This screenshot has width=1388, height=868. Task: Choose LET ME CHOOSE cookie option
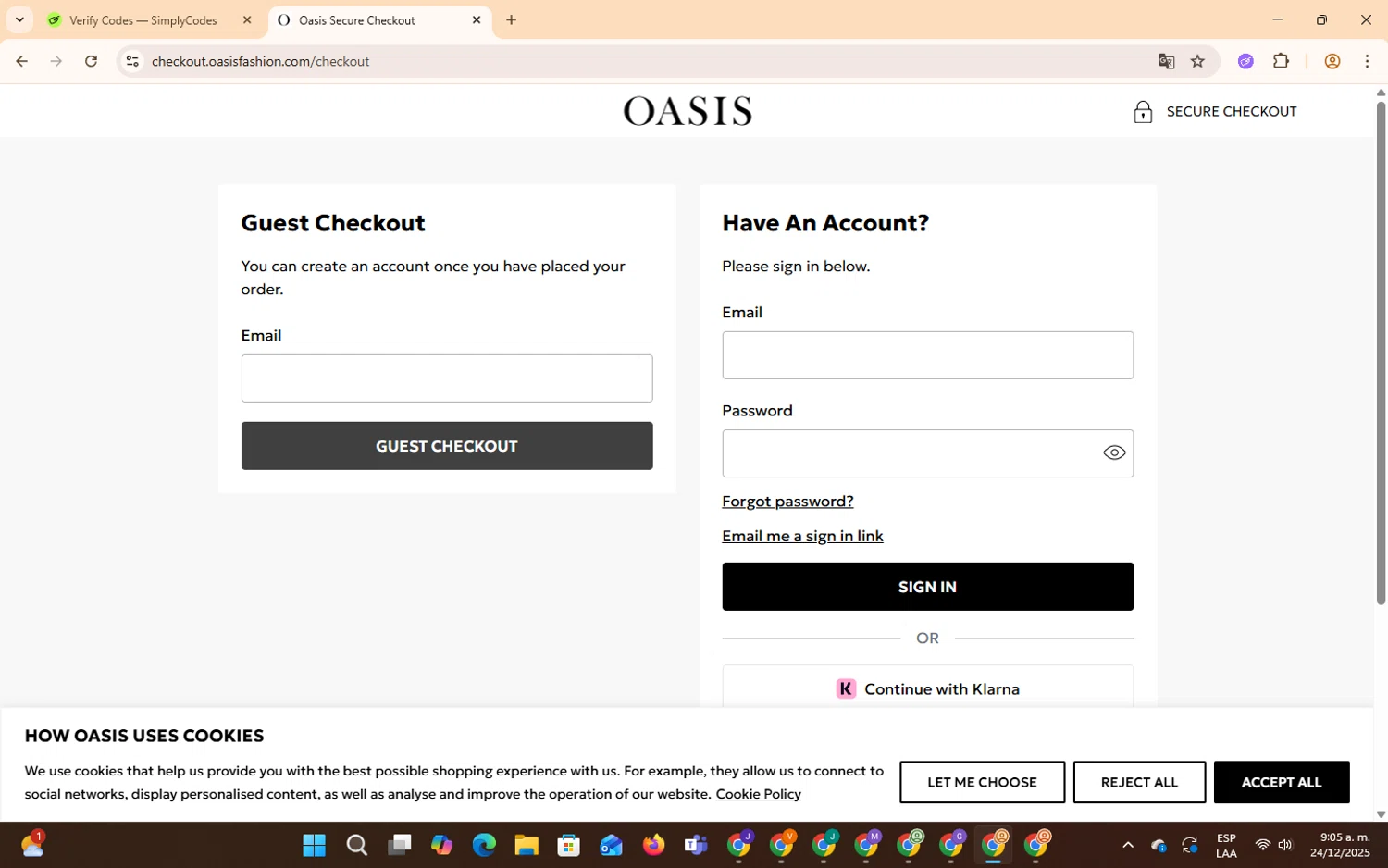tap(982, 782)
